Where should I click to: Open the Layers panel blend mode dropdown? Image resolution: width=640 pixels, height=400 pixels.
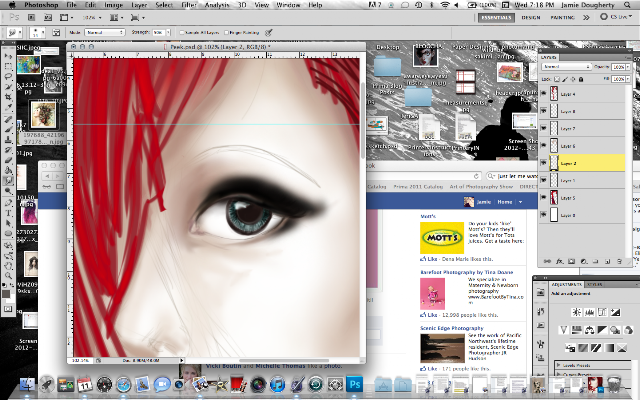tap(566, 67)
